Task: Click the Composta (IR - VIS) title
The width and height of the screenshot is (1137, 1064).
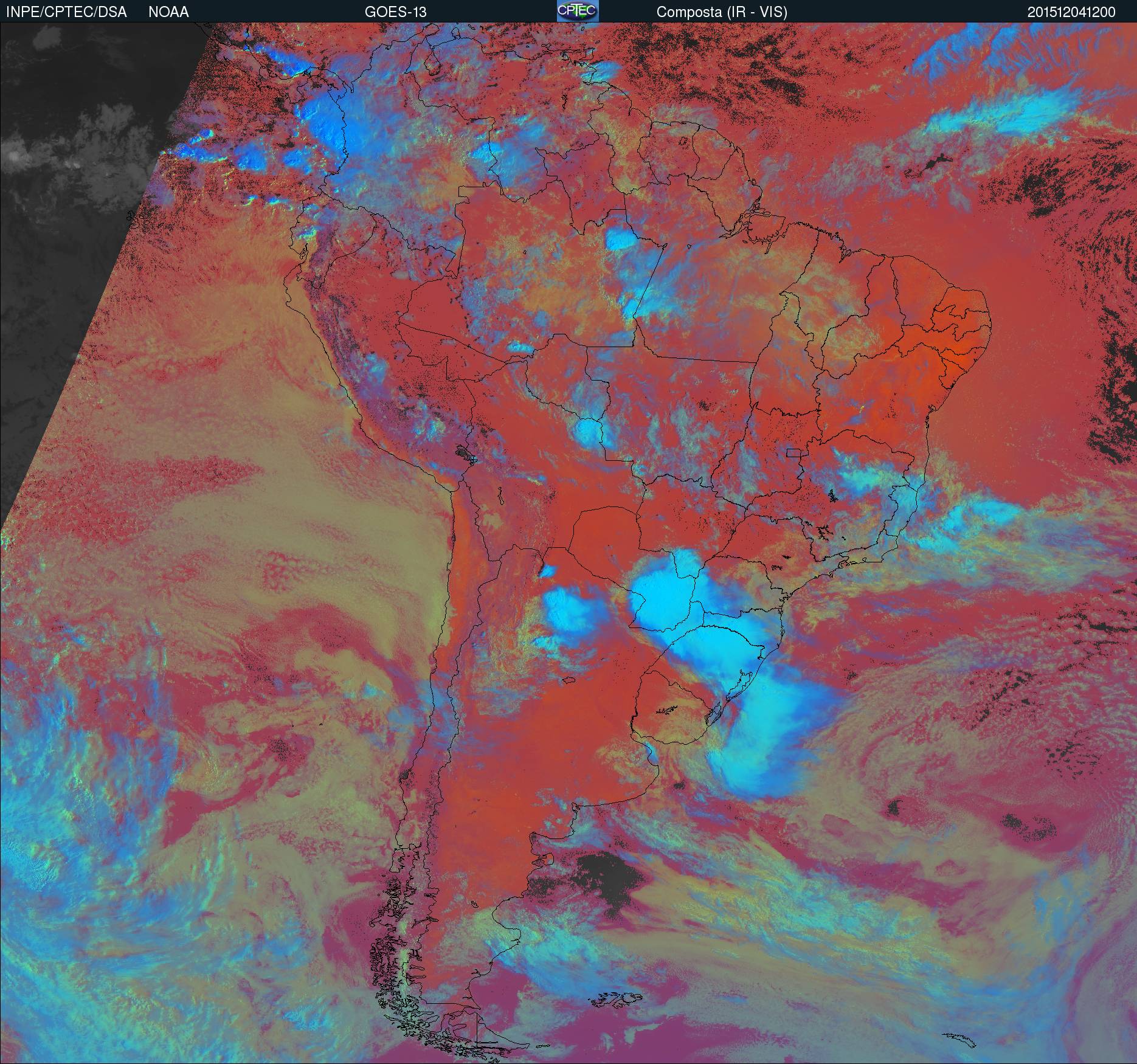Action: pyautogui.click(x=722, y=12)
